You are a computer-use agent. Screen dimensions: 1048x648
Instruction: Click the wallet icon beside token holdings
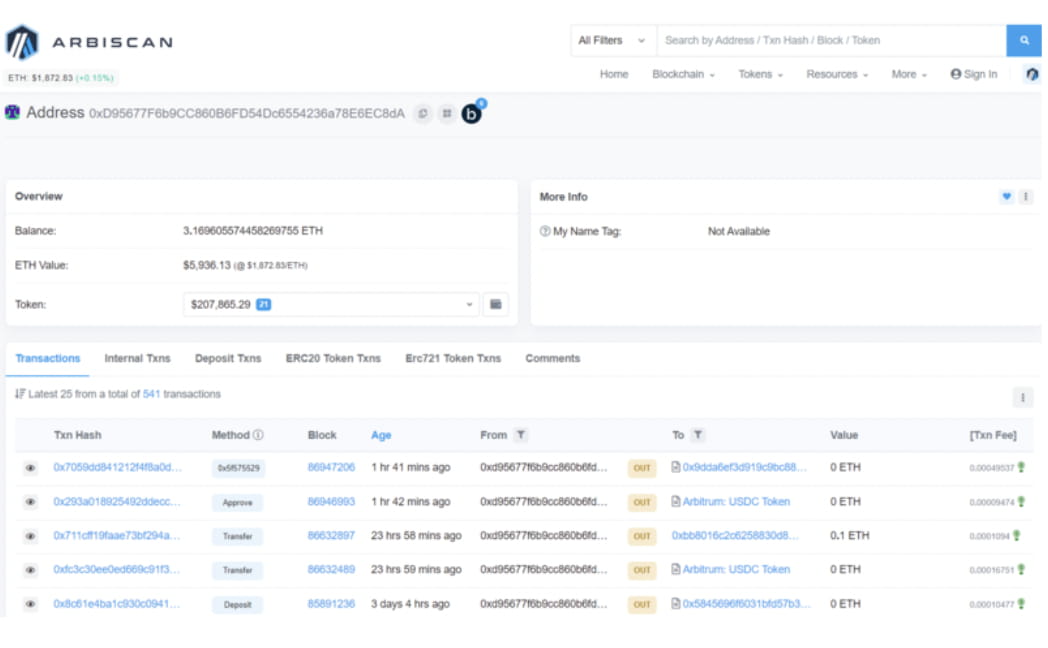point(496,305)
